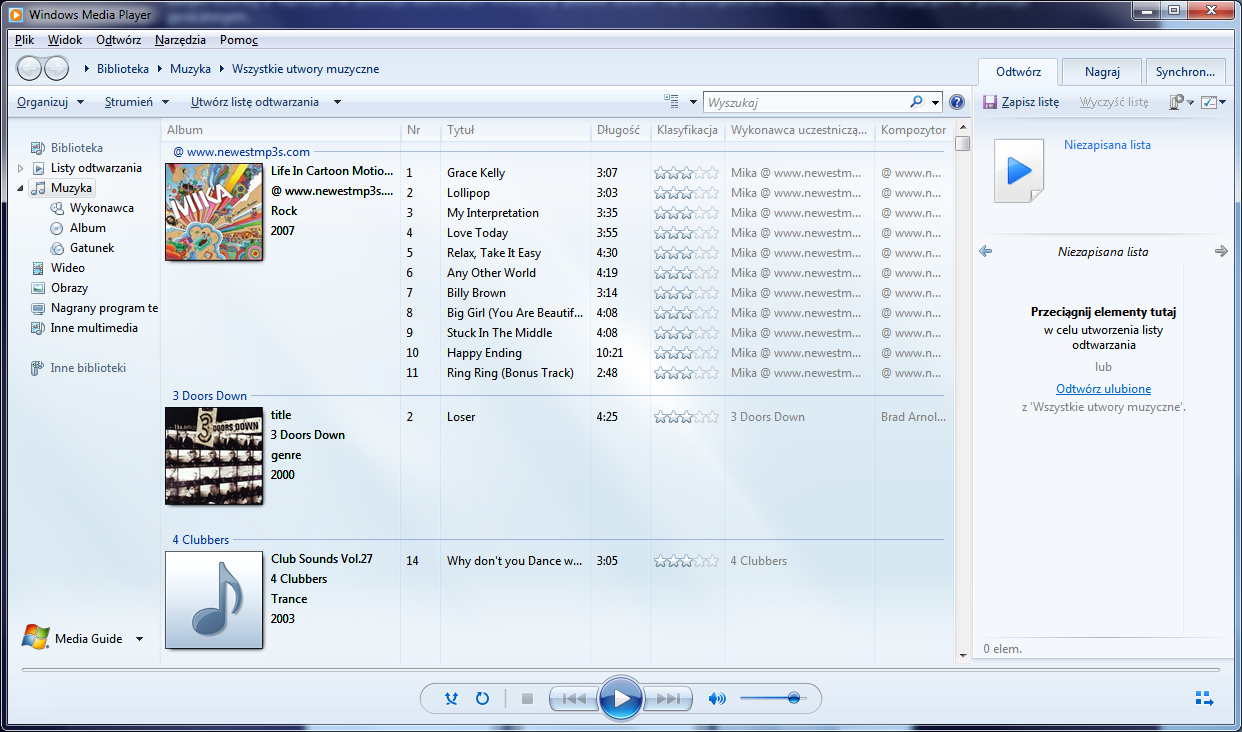Click the 4 Clubbers group header link

click(x=200, y=540)
